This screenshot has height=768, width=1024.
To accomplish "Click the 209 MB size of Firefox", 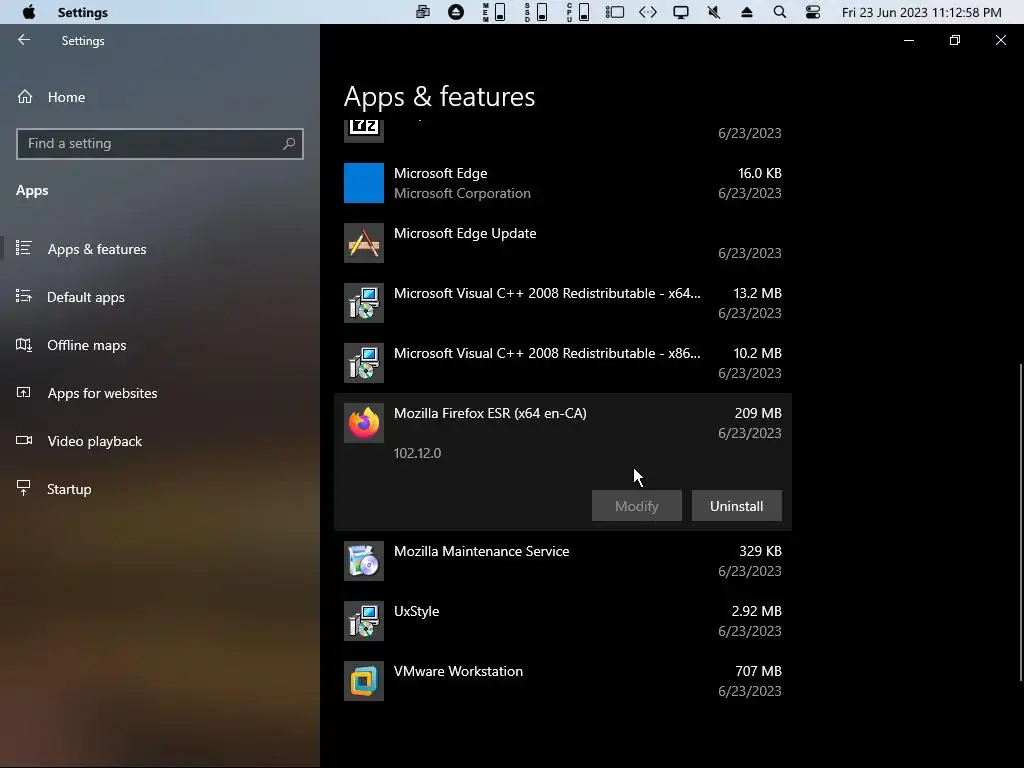I will click(x=758, y=413).
